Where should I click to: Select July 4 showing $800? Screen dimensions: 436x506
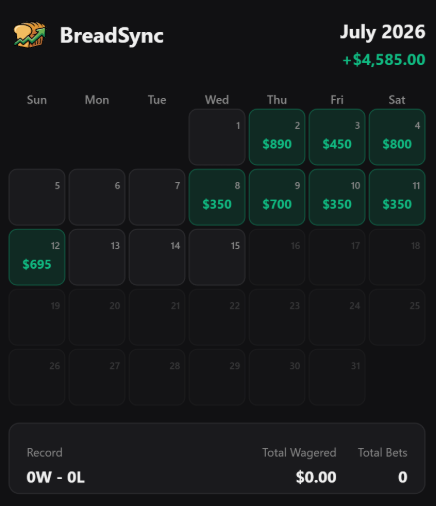click(x=397, y=137)
